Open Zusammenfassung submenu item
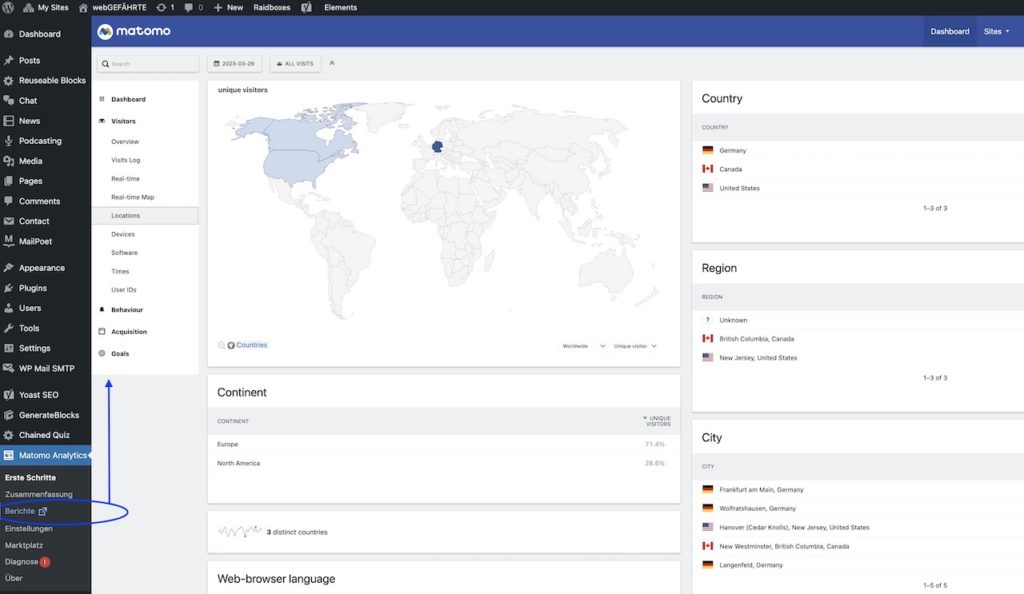The image size is (1024, 594). [39, 495]
